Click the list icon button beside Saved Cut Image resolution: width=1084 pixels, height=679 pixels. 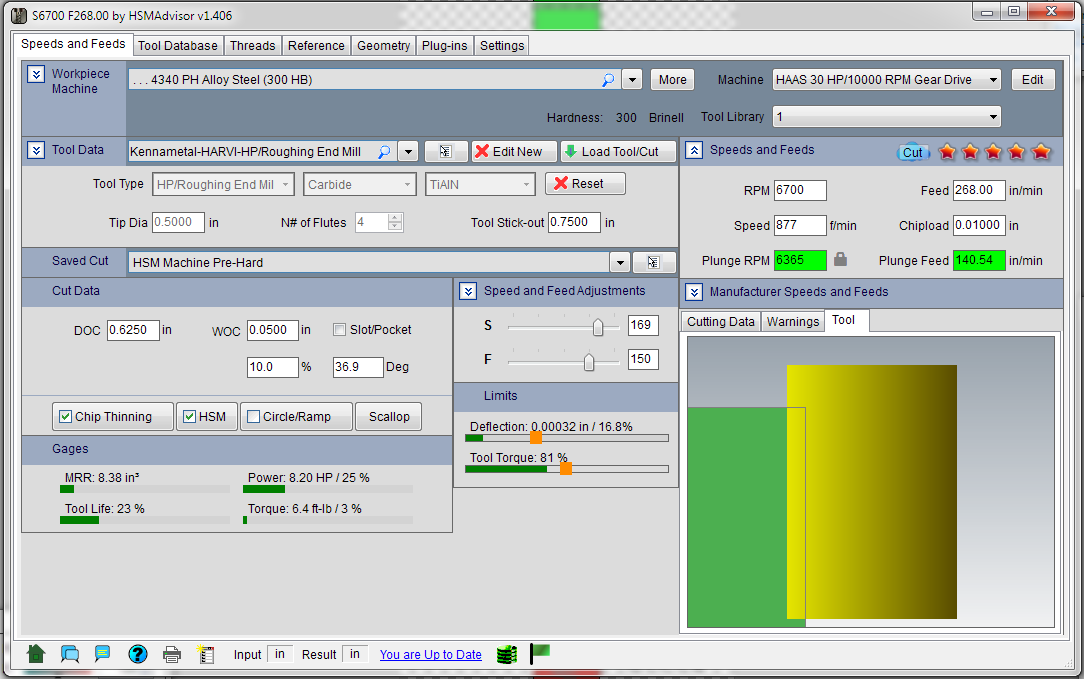[x=653, y=263]
